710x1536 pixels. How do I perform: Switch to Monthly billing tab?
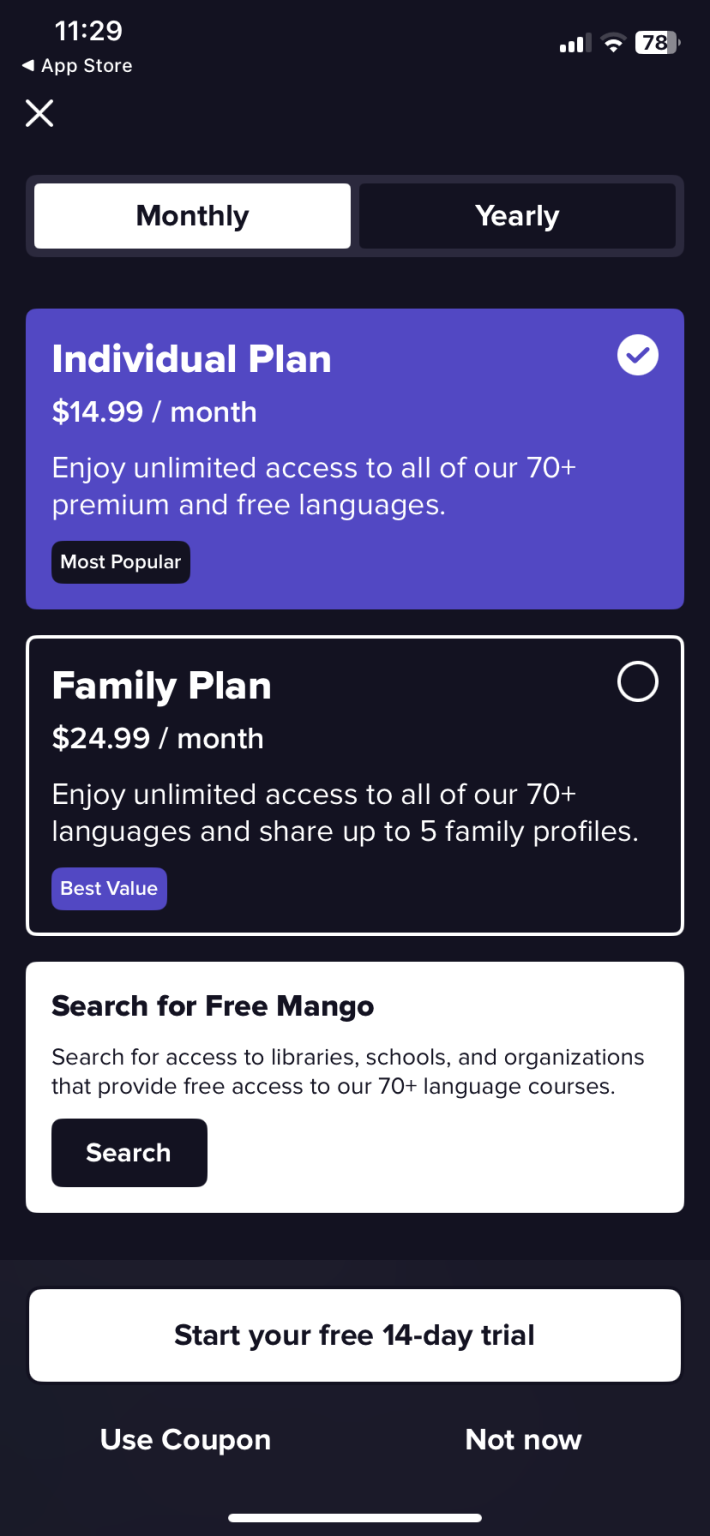pos(193,216)
